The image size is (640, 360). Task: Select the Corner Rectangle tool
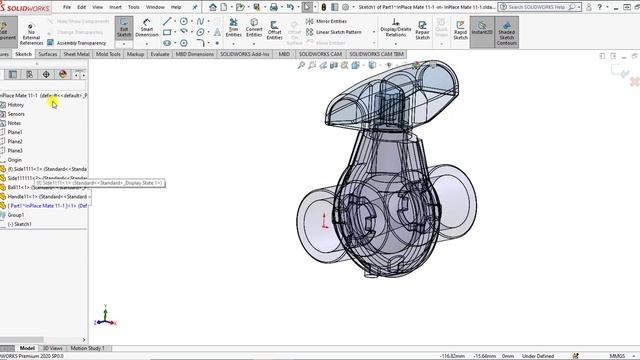(167, 32)
